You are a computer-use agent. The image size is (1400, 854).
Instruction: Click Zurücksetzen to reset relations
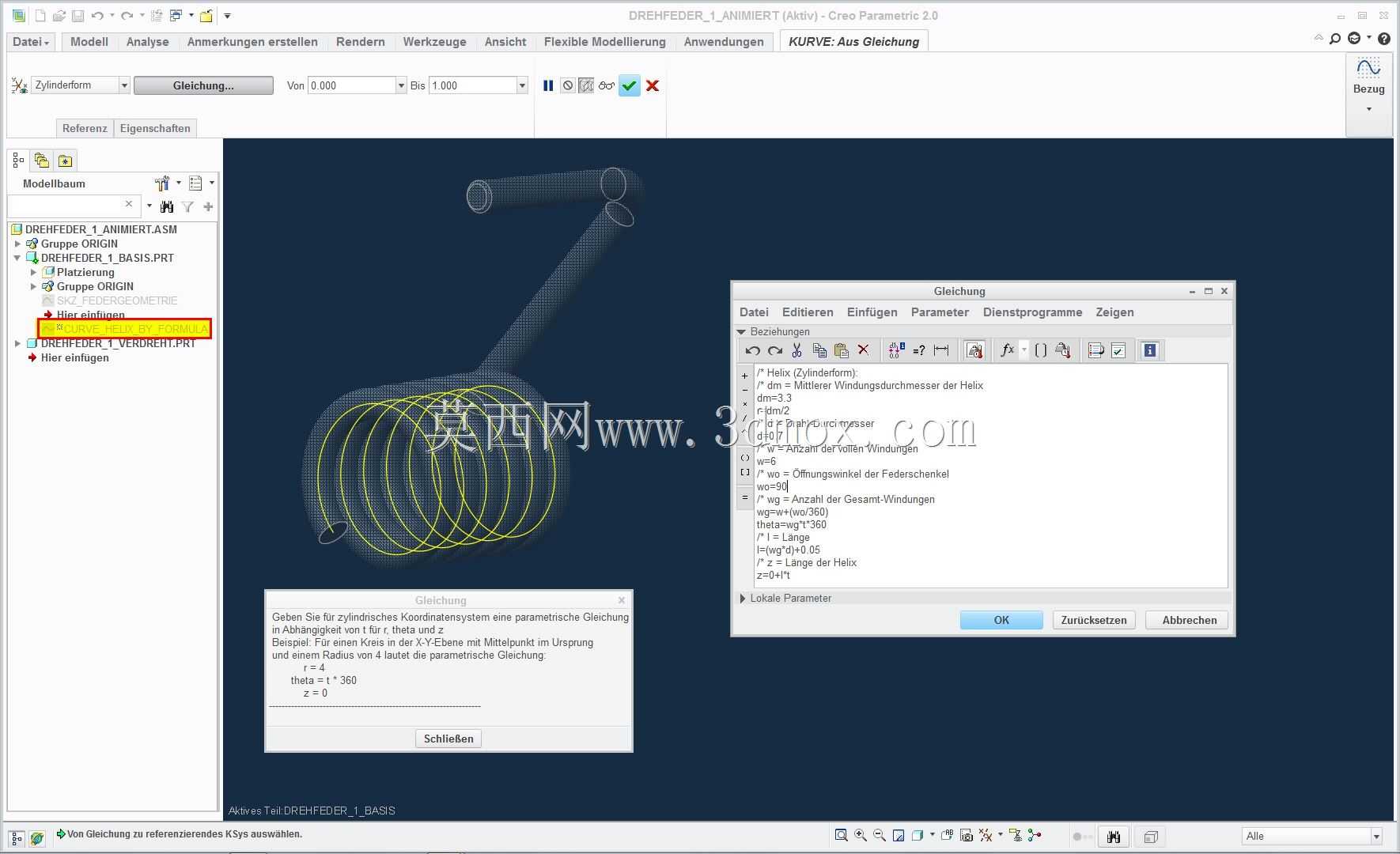click(1094, 620)
